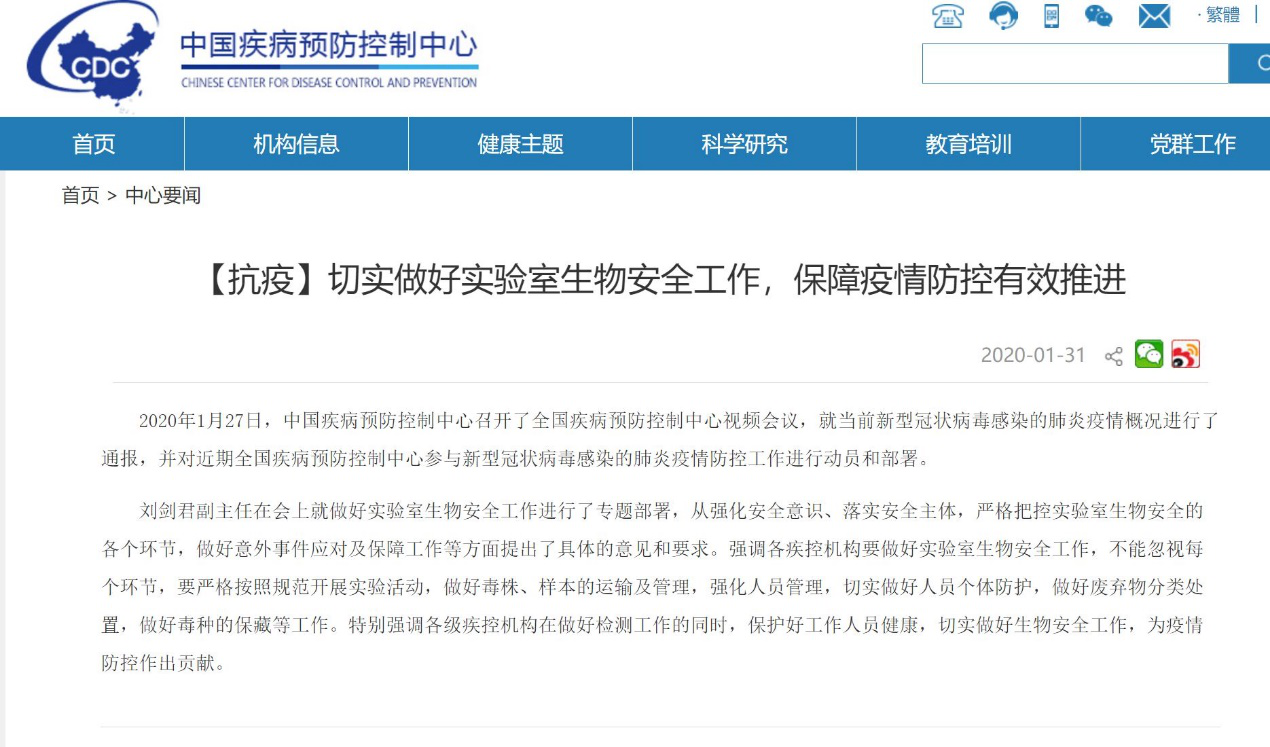Click the blue WeChat icon in header
The height and width of the screenshot is (747, 1270).
tap(1098, 16)
